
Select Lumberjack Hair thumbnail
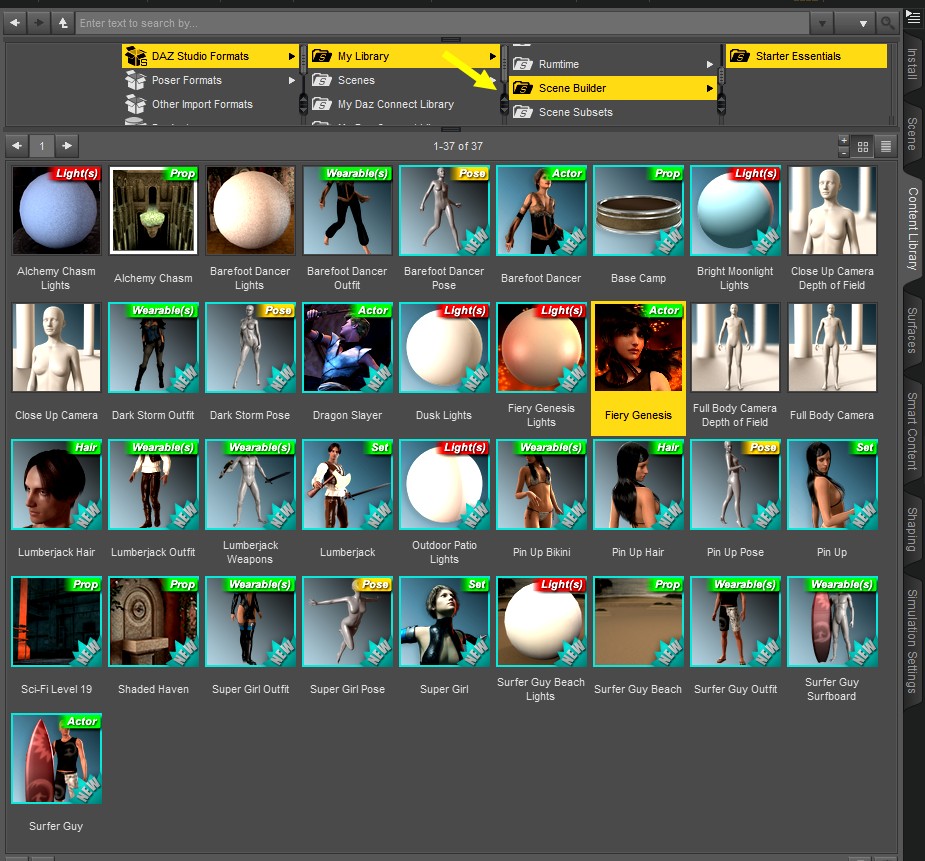[x=57, y=484]
